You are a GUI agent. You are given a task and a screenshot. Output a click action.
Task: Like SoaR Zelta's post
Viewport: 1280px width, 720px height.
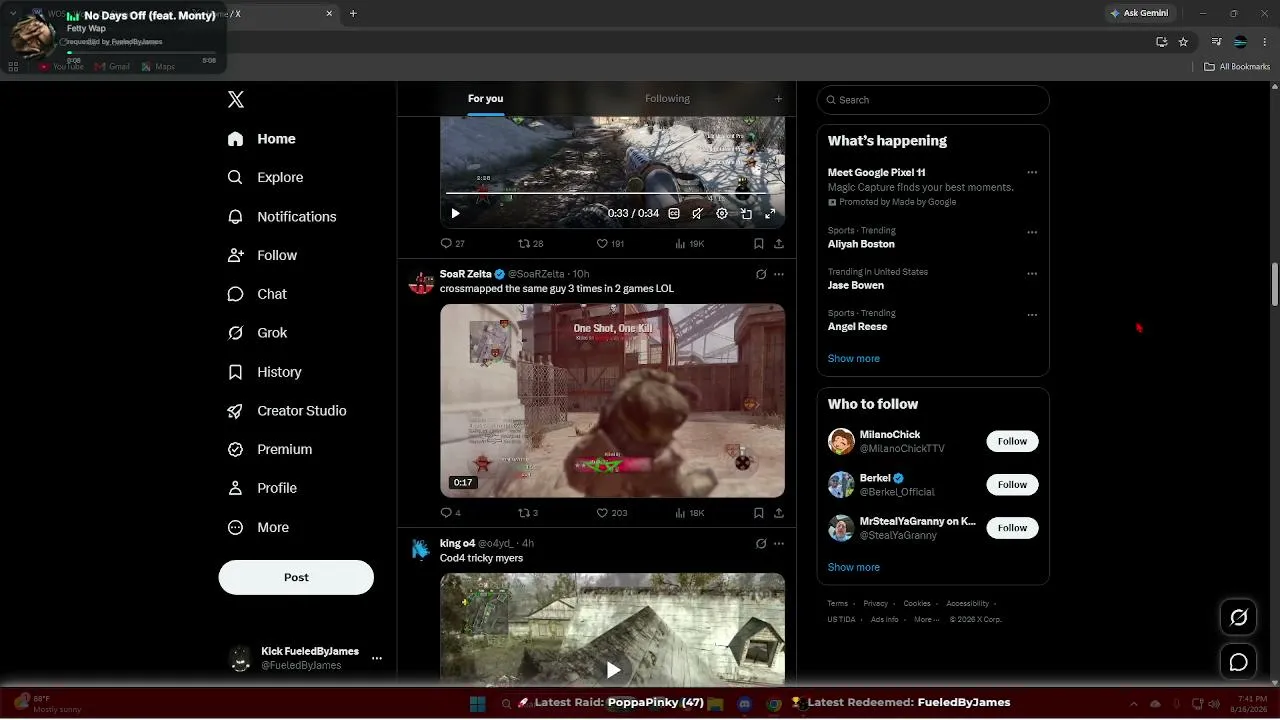[612, 513]
